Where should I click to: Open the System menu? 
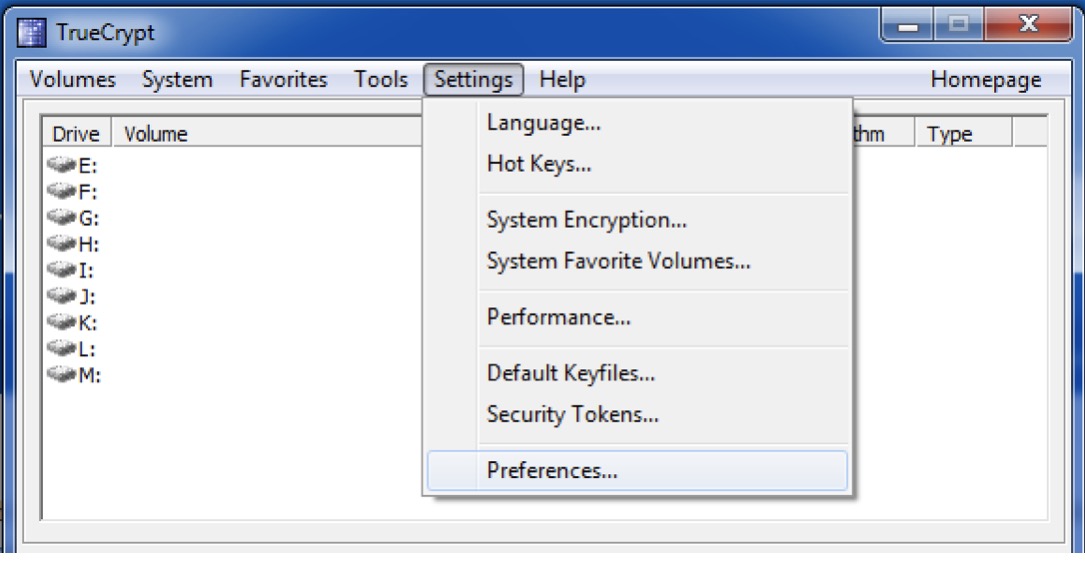177,80
